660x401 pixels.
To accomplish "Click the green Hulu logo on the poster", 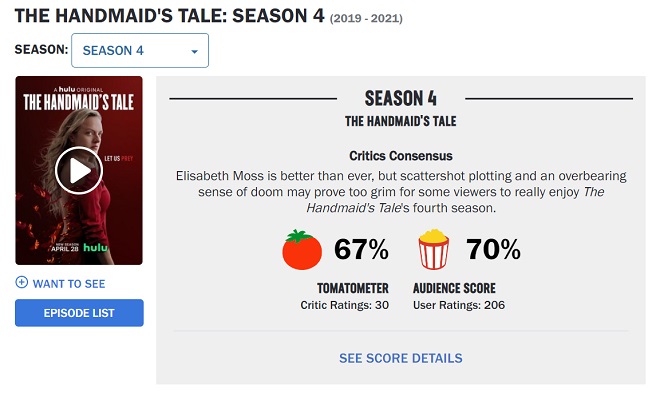I will tap(96, 246).
